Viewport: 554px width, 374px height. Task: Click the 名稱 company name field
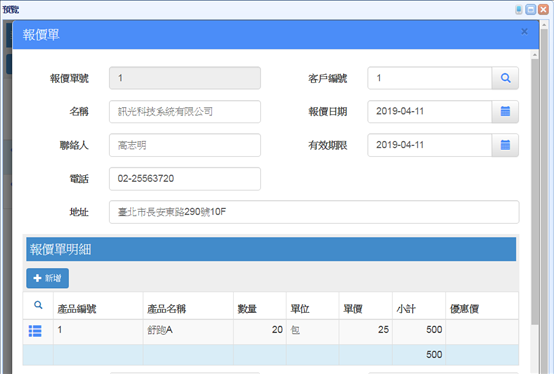point(185,112)
